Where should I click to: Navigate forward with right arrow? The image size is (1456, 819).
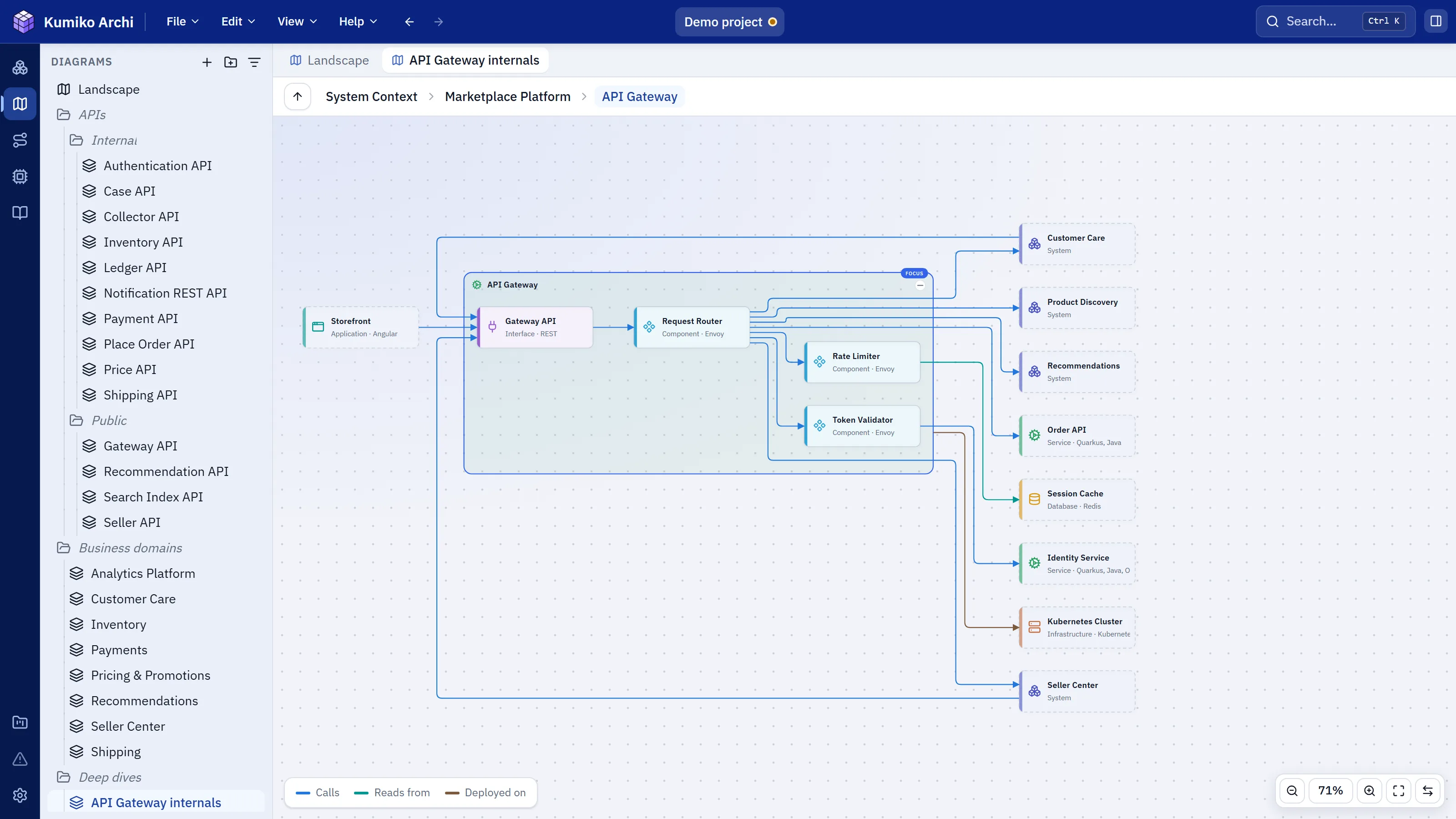(439, 22)
